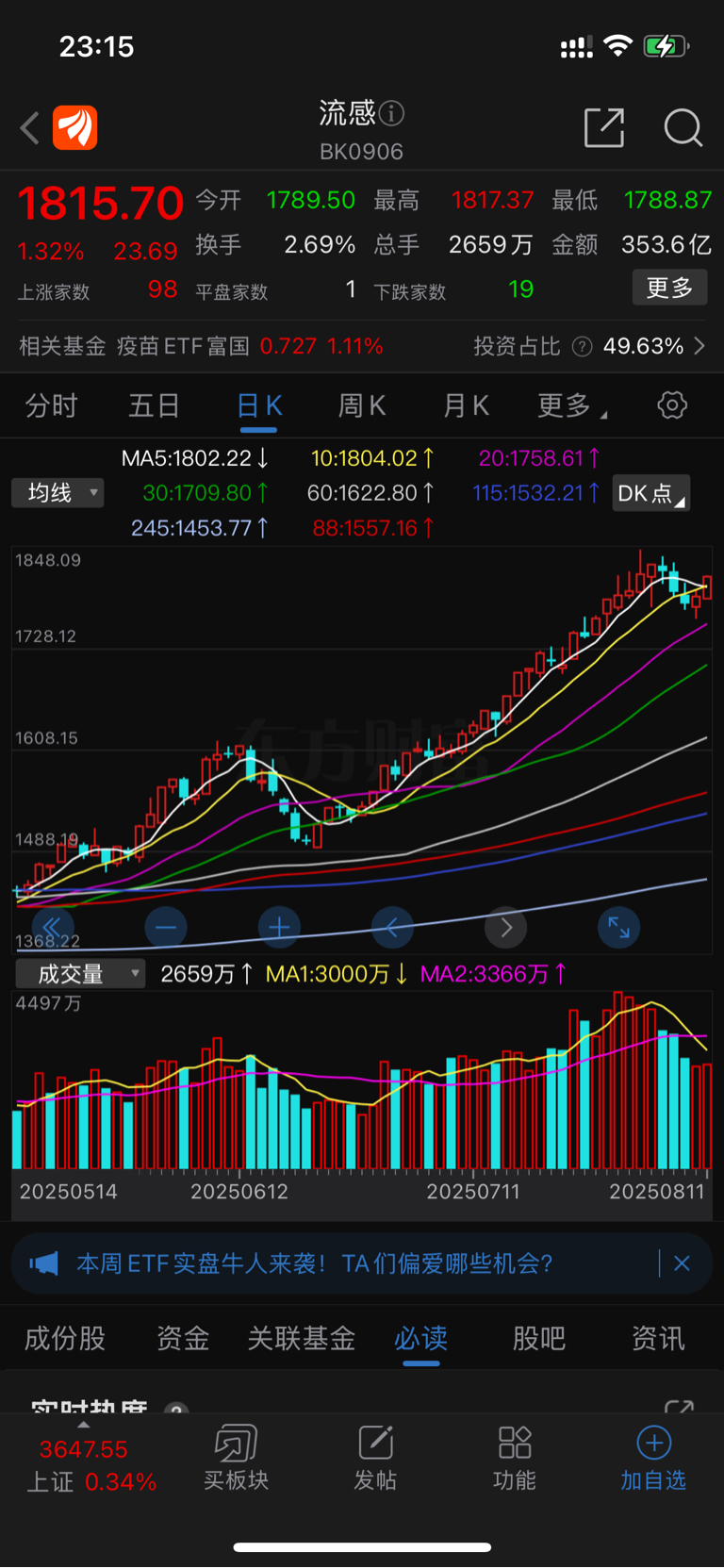Move chart left with arrow button
Image resolution: width=724 pixels, height=1568 pixels.
point(393,928)
